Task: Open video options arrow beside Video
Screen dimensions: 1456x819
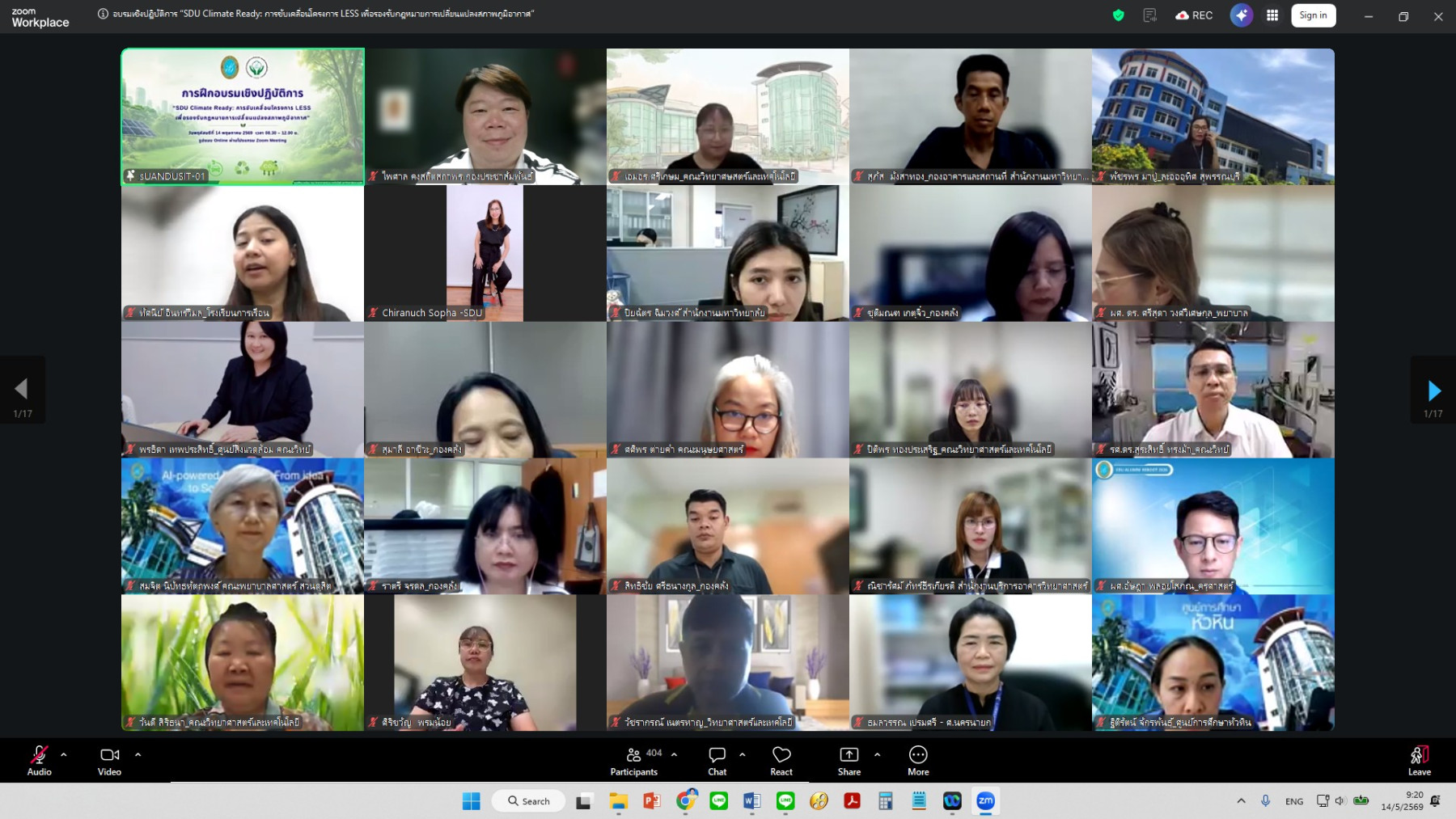Action: (138, 754)
